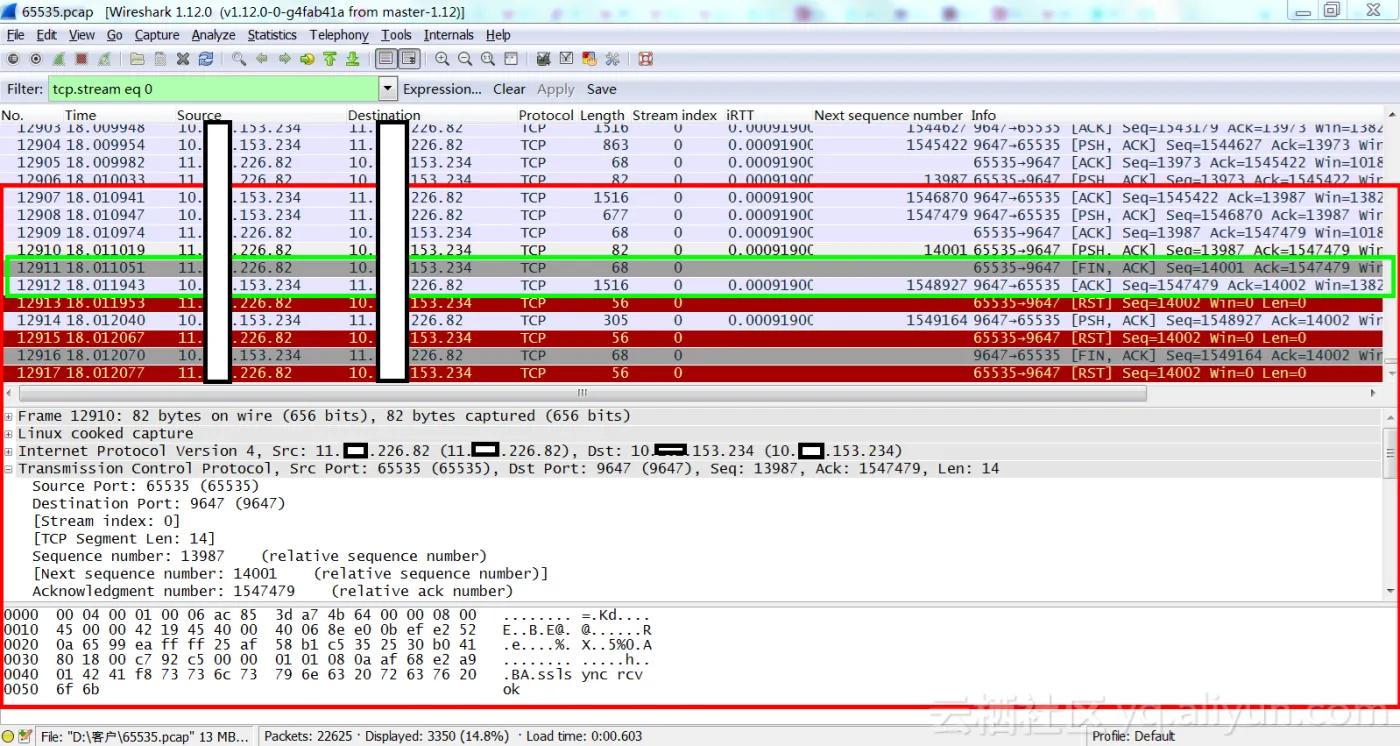Restart the running capture icon
Viewport: 1400px width, 746px height.
click(x=105, y=59)
